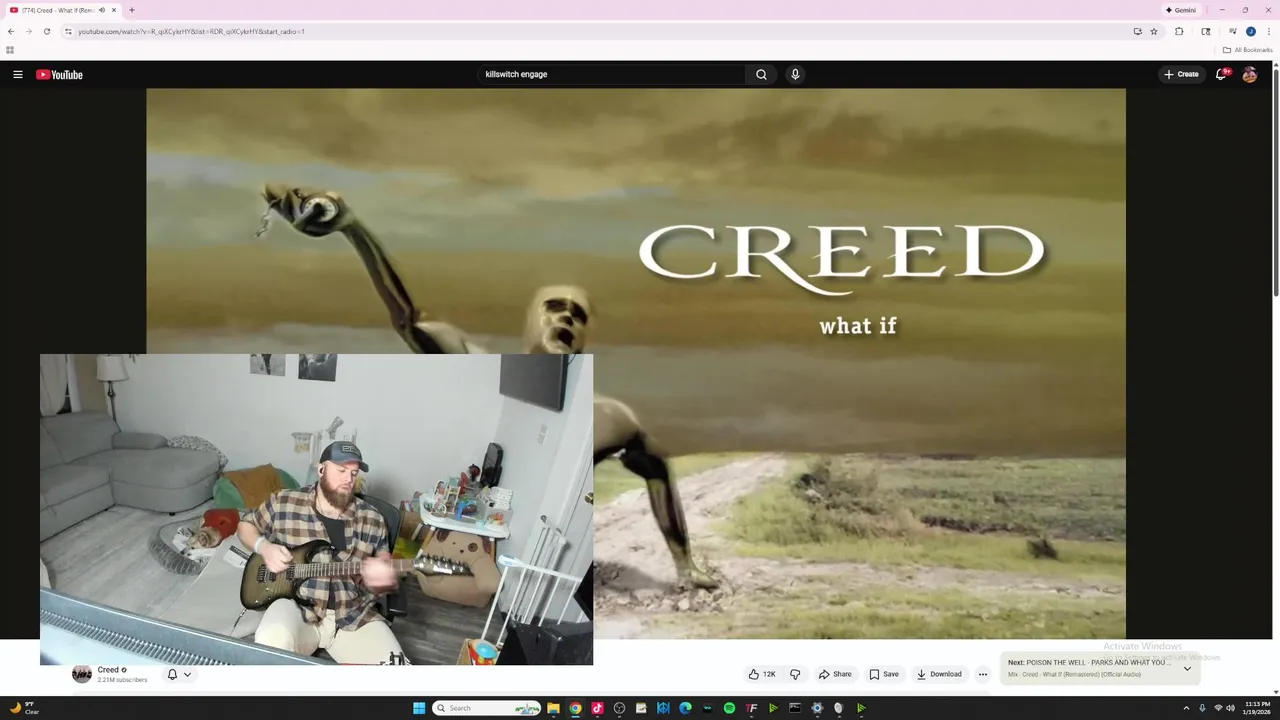Open the Chrome three-dot menu

click(1269, 31)
